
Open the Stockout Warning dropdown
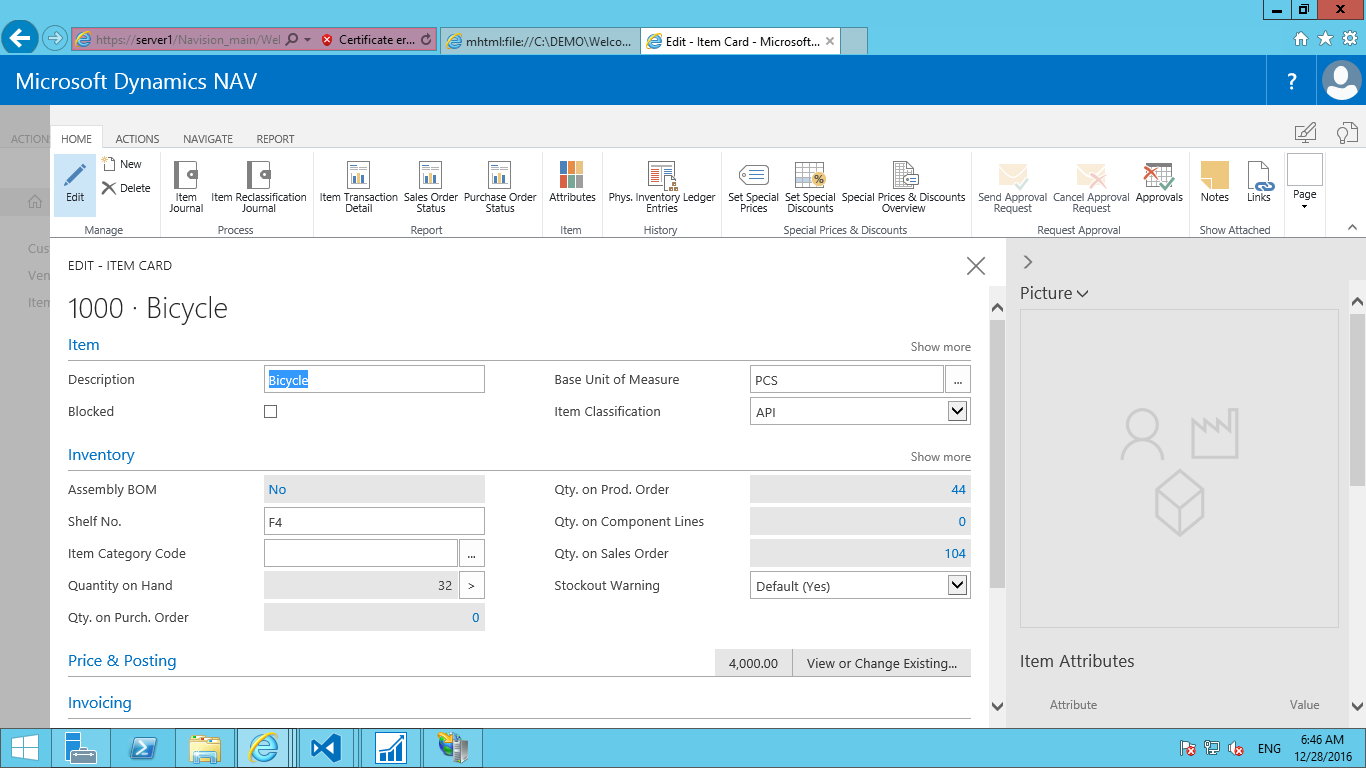[957, 585]
